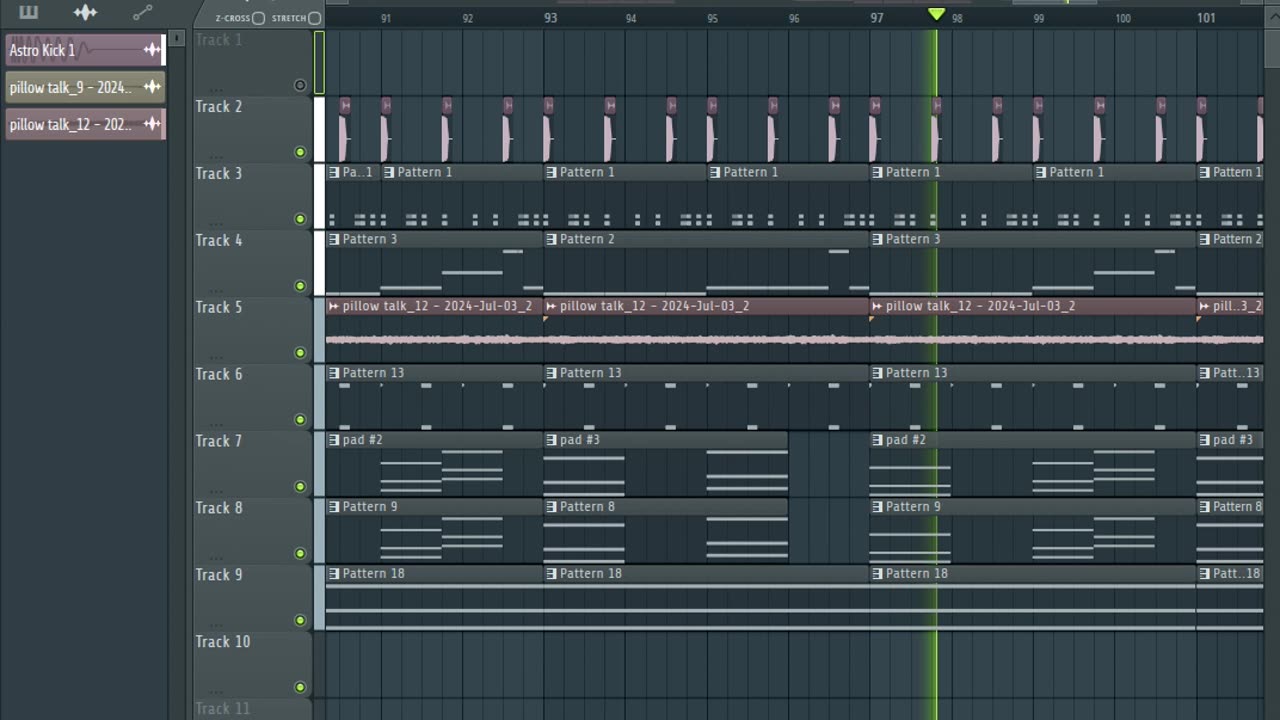1280x720 pixels.
Task: Click the Pattern 2 clip icon at bar 93
Action: click(551, 239)
